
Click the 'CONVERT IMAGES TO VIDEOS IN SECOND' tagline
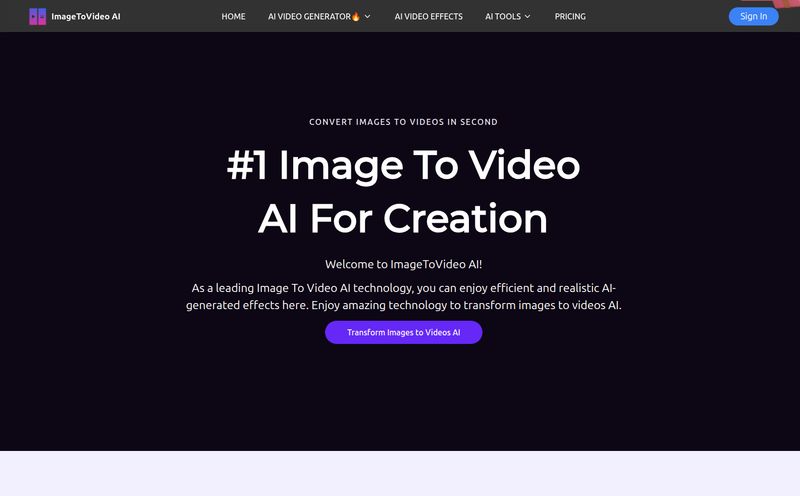(x=404, y=122)
